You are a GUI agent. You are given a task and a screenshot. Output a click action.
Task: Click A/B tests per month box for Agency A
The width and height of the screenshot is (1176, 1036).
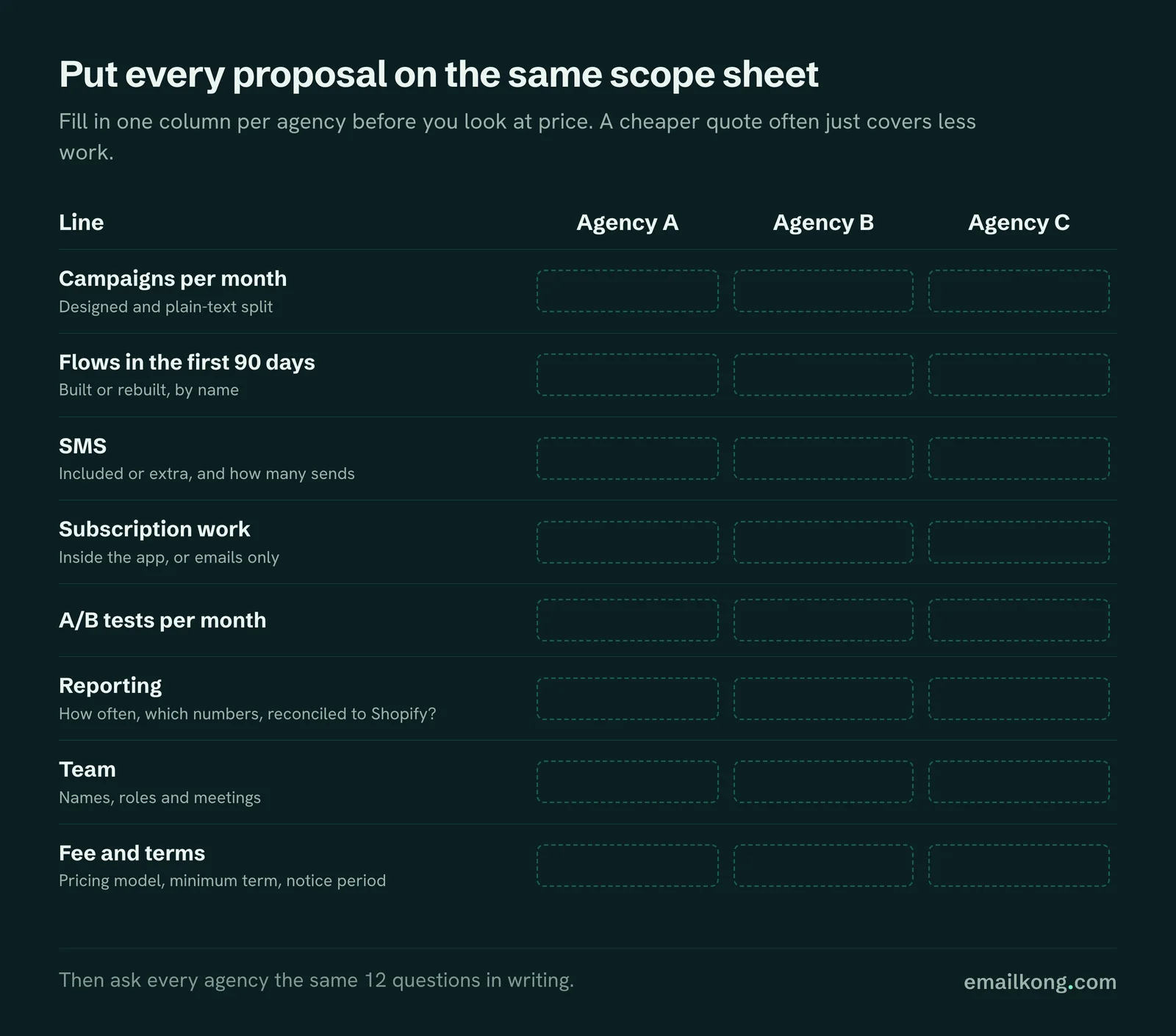click(627, 620)
